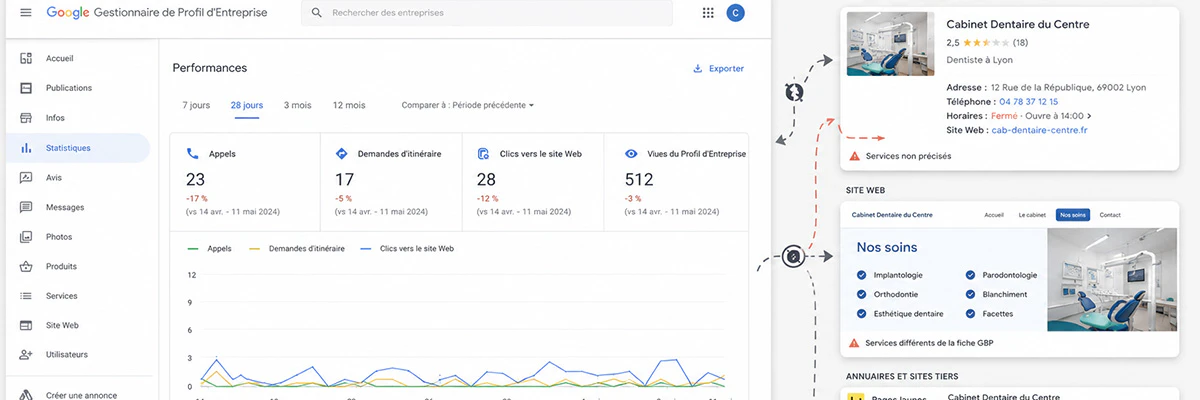The width and height of the screenshot is (1200, 400).
Task: Click the Facettes checkmark
Action: point(971,313)
